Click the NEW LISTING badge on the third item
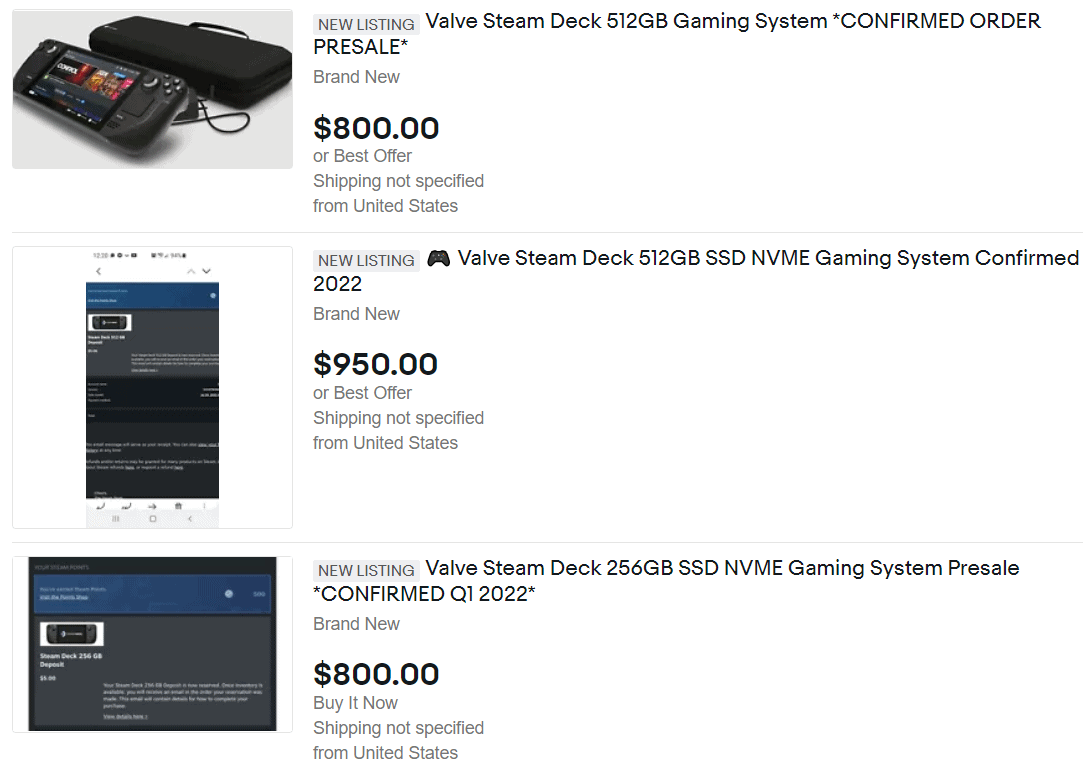 (x=366, y=569)
